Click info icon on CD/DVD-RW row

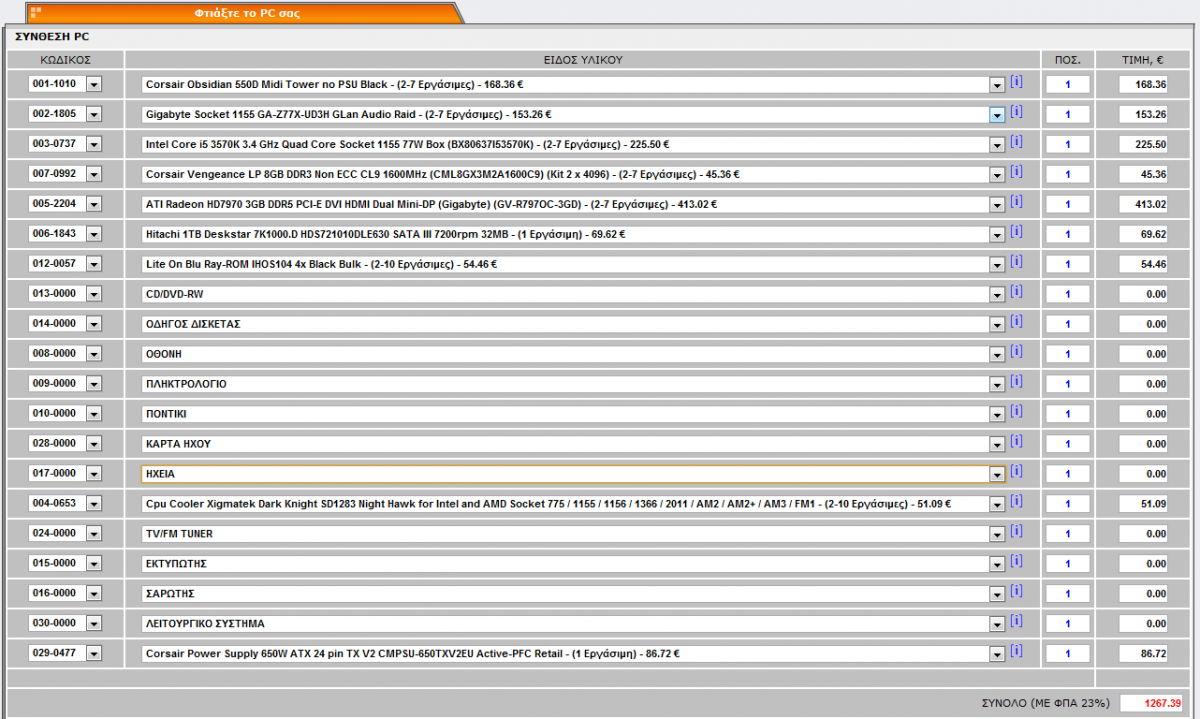pyautogui.click(x=1016, y=292)
